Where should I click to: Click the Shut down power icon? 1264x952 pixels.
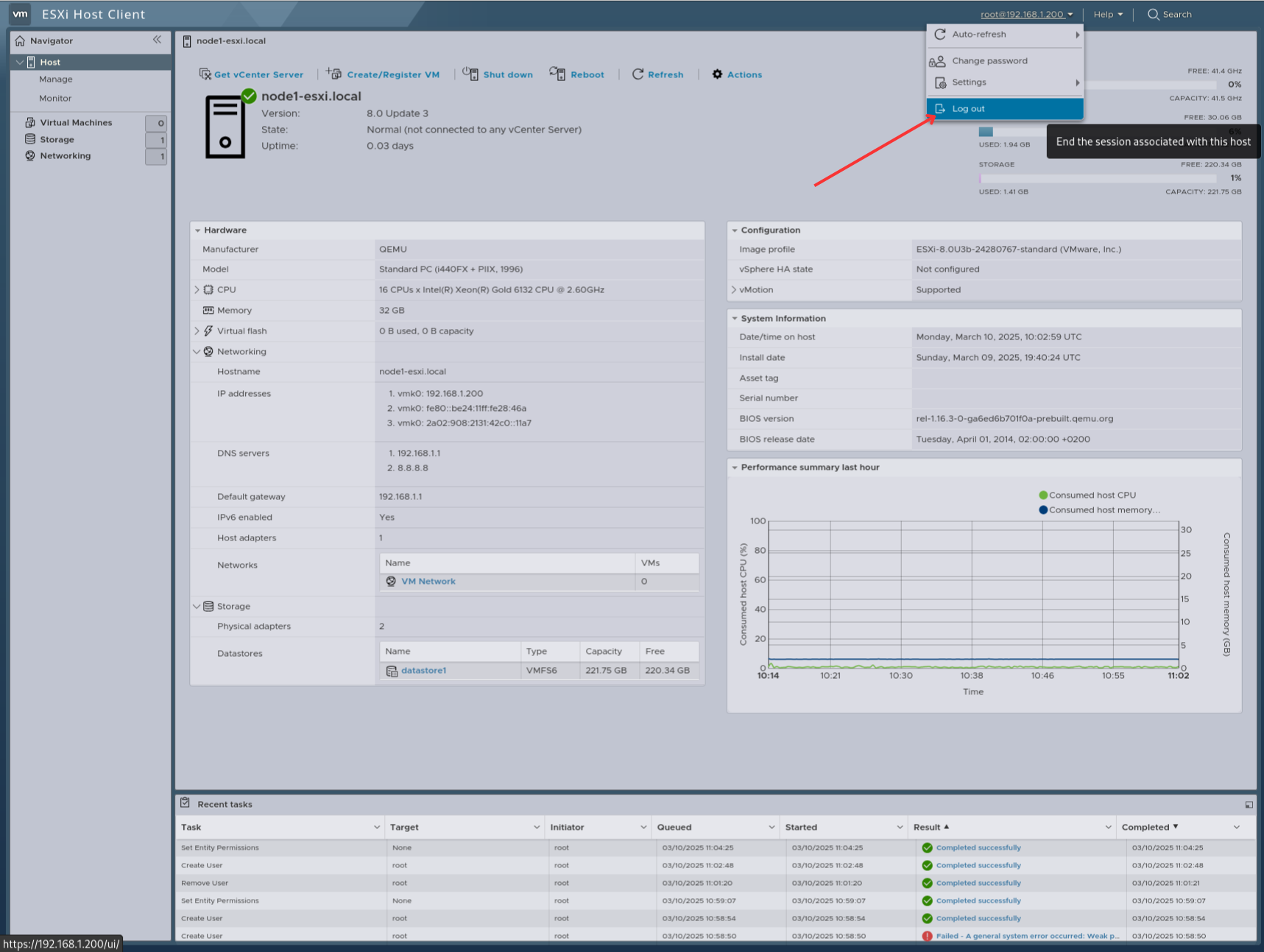(x=470, y=74)
